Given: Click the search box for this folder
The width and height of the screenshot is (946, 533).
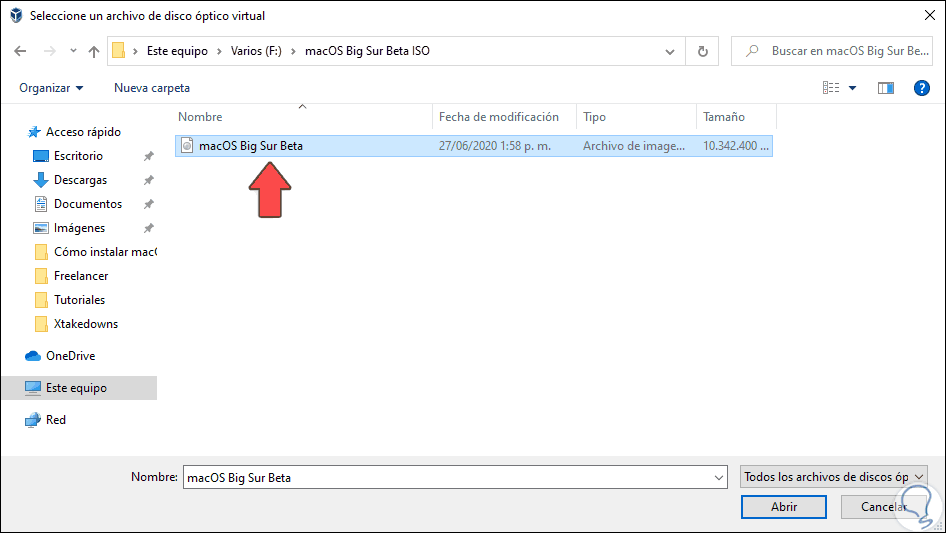Looking at the screenshot, I should [840, 51].
